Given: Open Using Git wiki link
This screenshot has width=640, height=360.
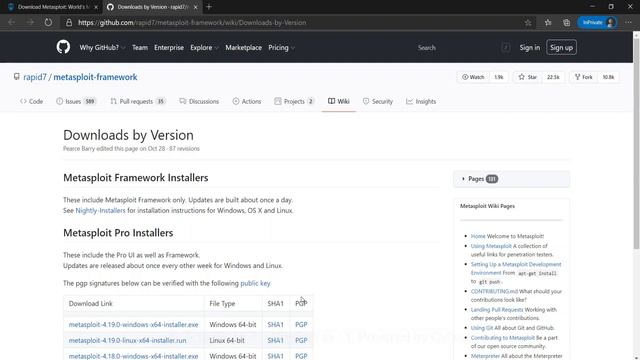Looking at the screenshot, I should tap(482, 328).
